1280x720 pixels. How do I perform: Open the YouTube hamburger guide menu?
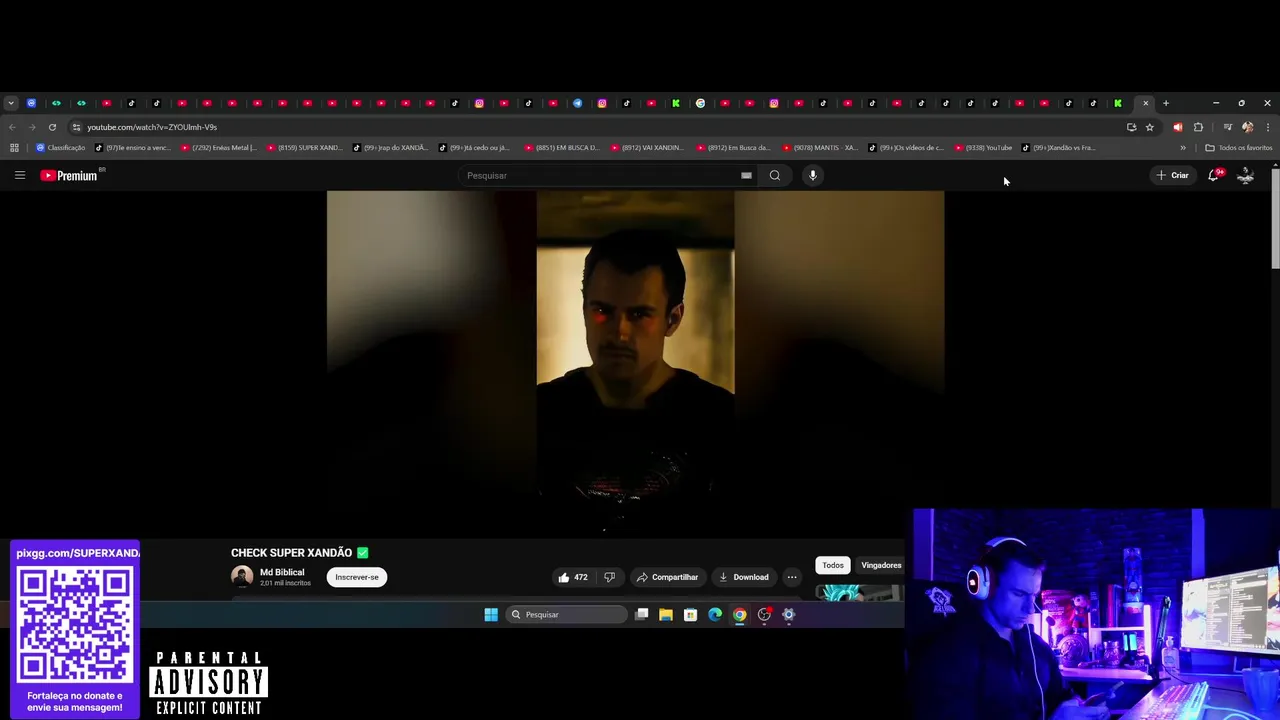pyautogui.click(x=19, y=175)
